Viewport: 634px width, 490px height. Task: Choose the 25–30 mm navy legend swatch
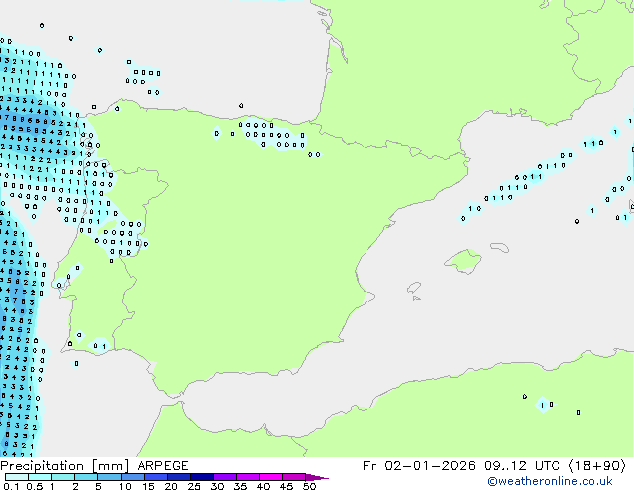coord(202,477)
